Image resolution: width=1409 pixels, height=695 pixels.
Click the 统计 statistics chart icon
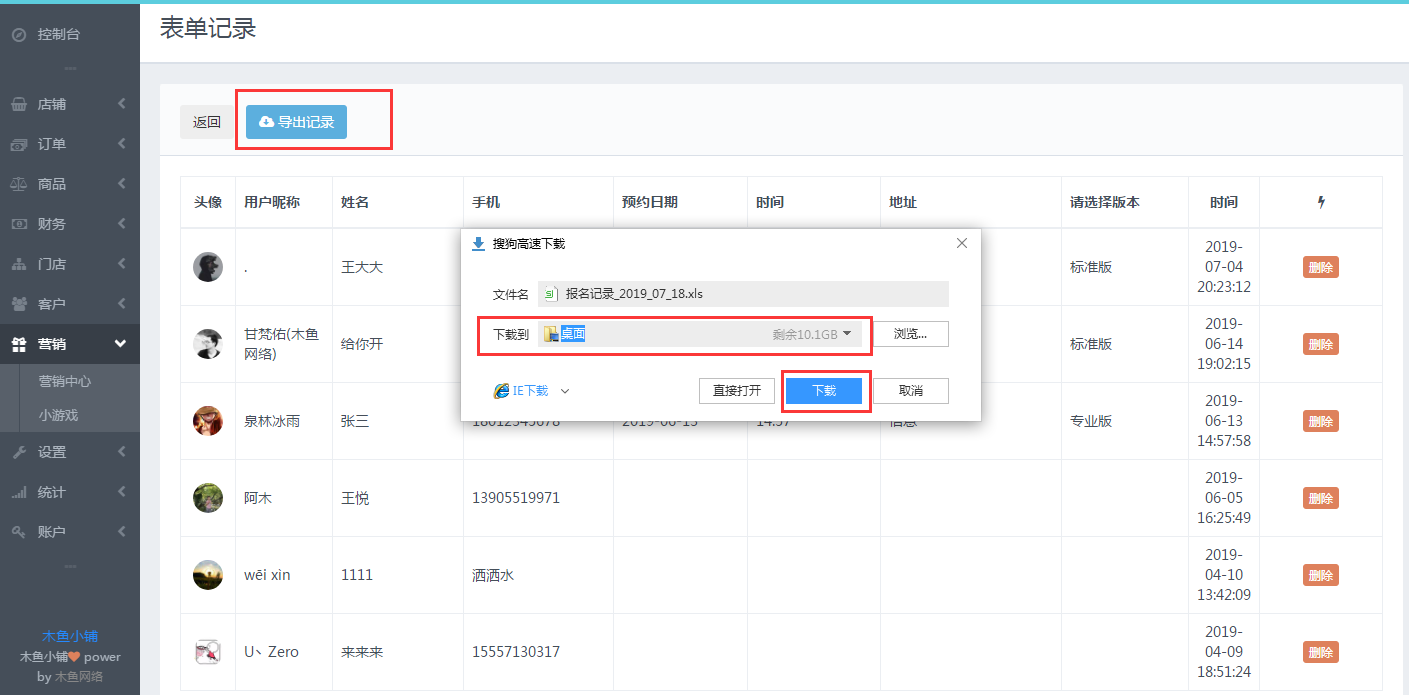click(x=18, y=492)
